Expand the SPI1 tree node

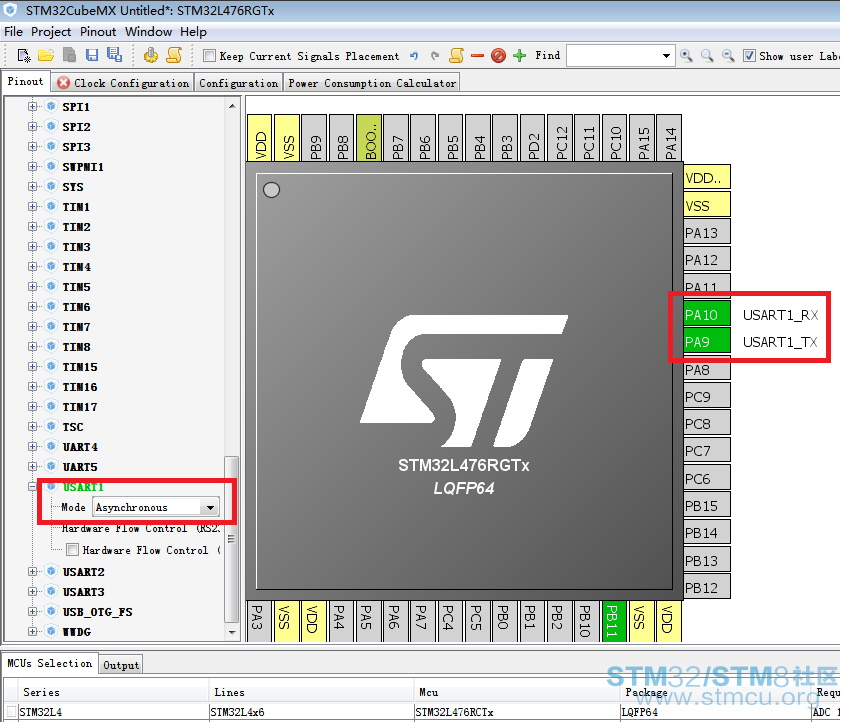33,107
